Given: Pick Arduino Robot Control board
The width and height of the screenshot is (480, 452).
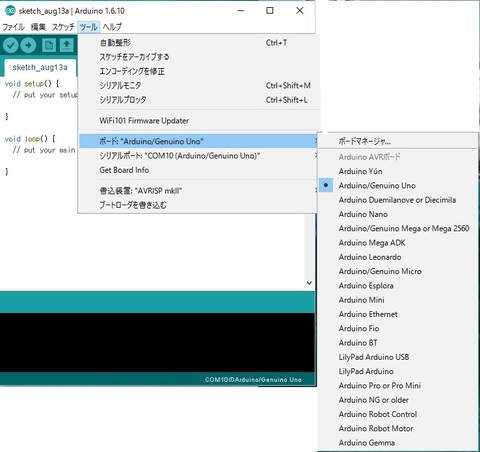Looking at the screenshot, I should click(x=398, y=414).
